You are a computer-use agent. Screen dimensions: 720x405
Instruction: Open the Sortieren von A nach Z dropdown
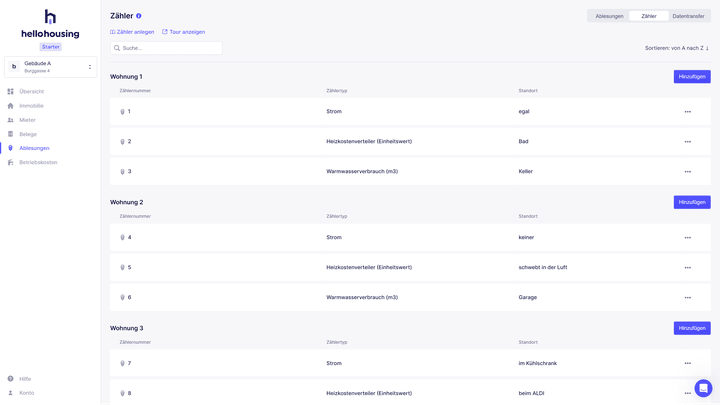coord(676,48)
